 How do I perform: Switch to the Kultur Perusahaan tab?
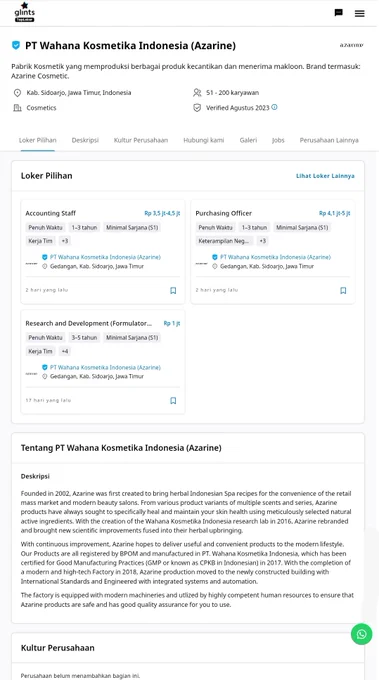pyautogui.click(x=141, y=140)
